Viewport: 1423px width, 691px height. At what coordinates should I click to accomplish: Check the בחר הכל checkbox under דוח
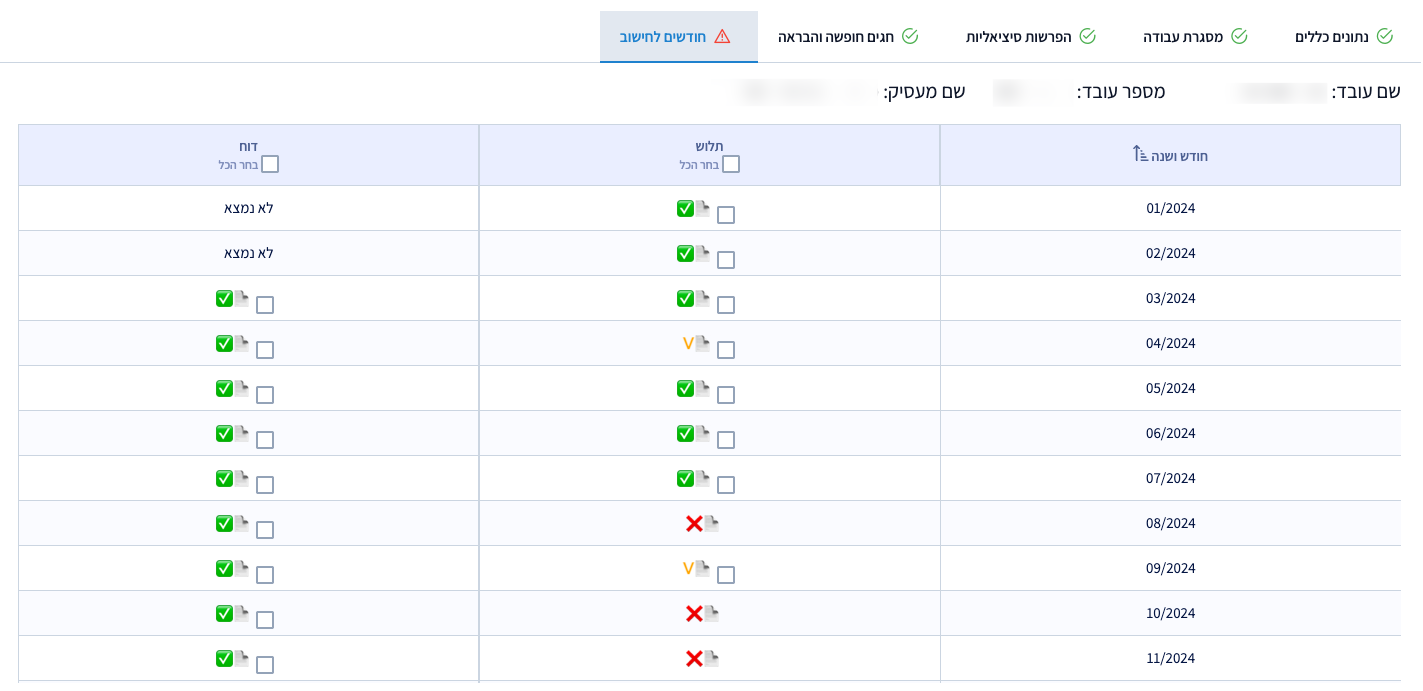[270, 164]
